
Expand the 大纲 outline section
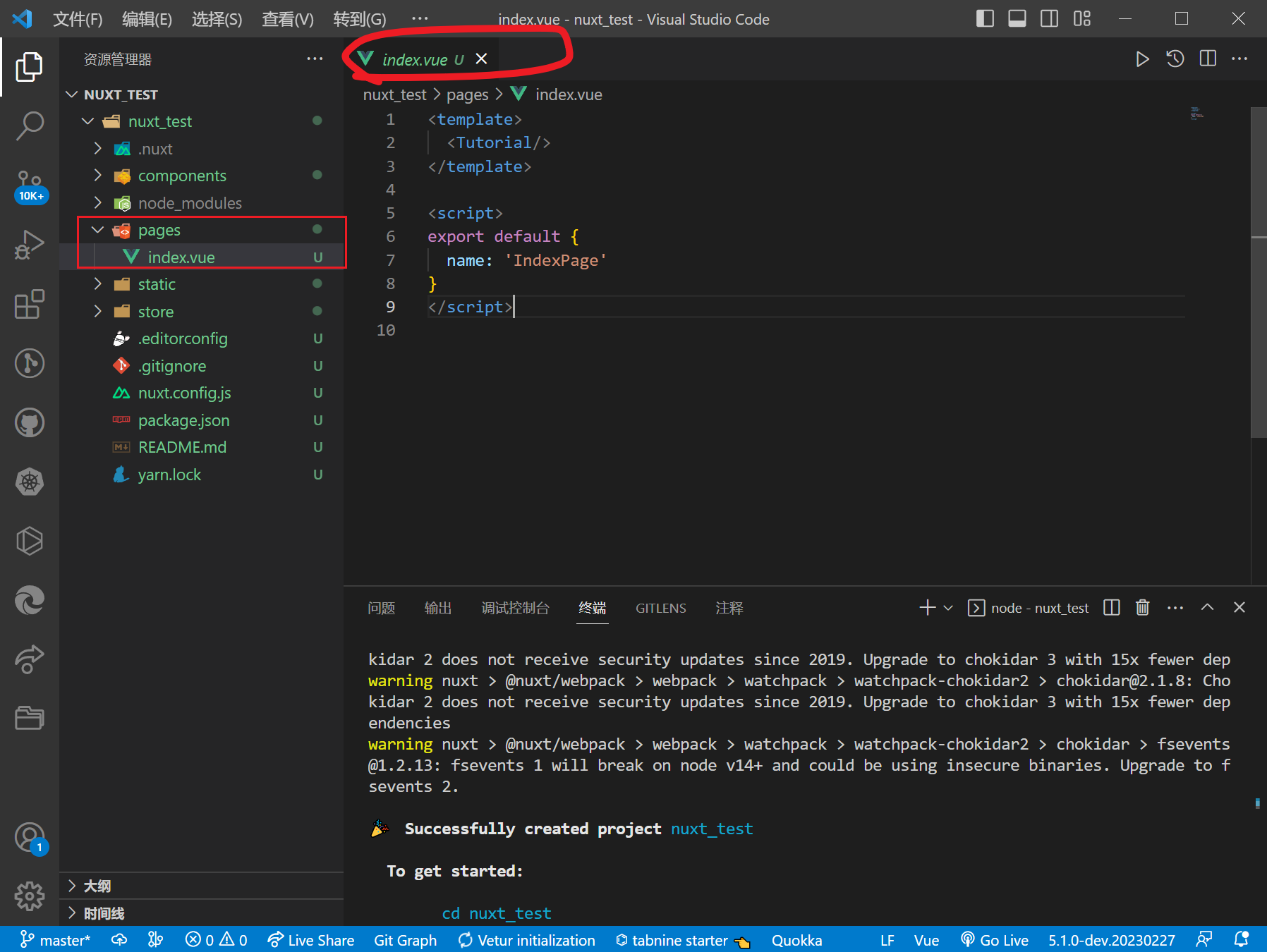pos(97,886)
